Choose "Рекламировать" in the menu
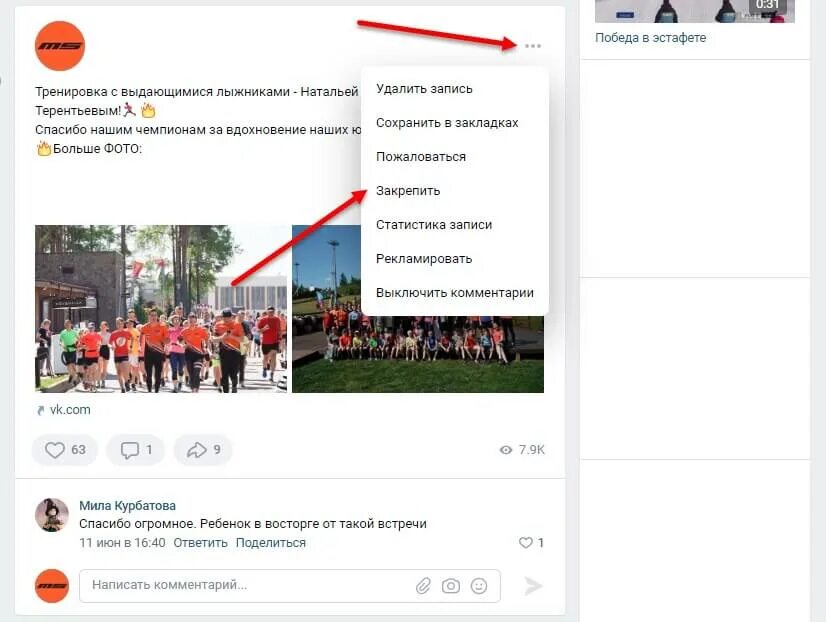Viewport: 826px width, 622px height. pos(424,259)
